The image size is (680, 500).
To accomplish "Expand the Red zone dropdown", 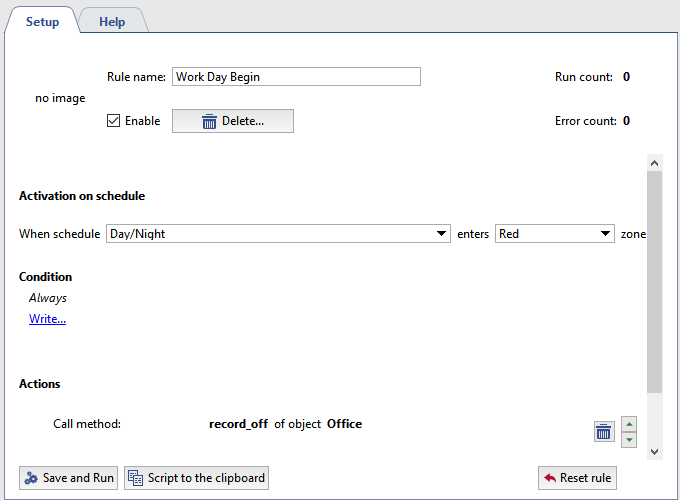I will coord(555,234).
